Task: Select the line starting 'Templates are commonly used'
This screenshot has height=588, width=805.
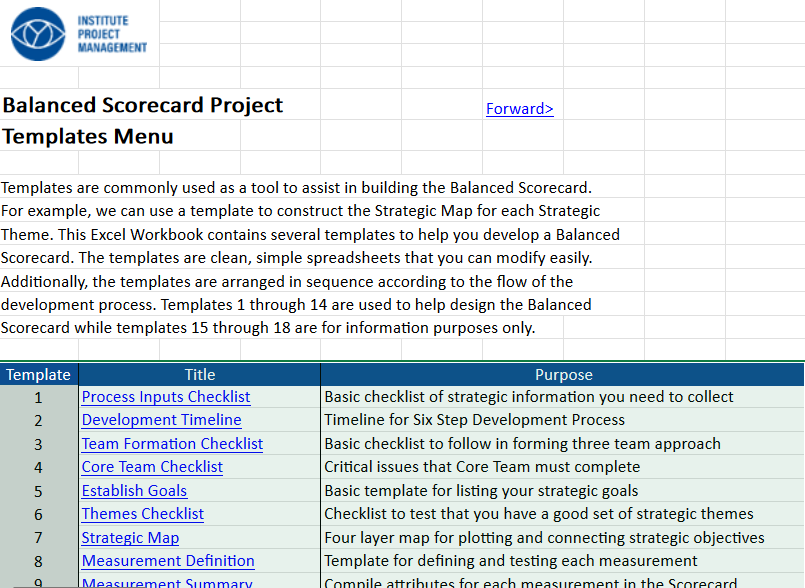Action: point(296,187)
